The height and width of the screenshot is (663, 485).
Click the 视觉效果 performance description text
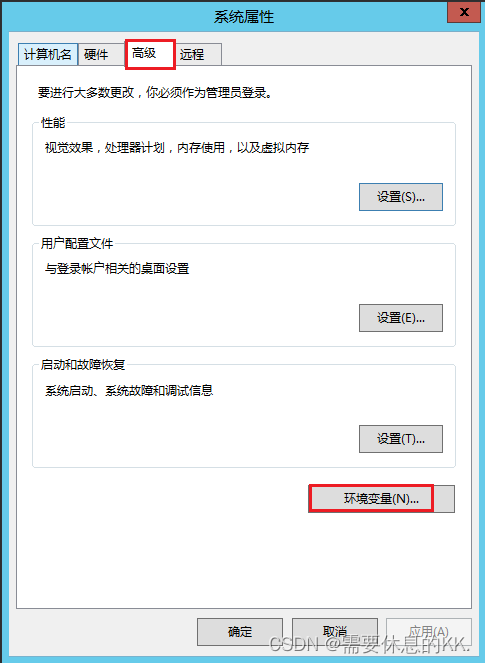click(x=177, y=148)
